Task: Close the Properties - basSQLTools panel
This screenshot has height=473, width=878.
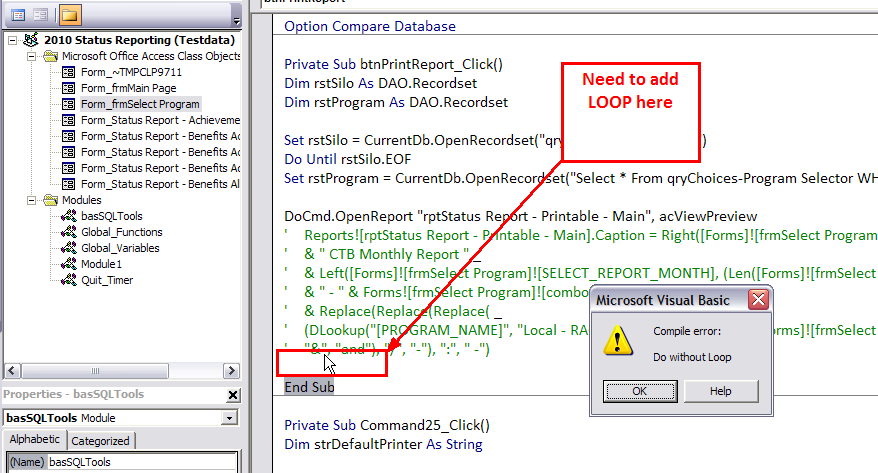Action: tap(233, 395)
